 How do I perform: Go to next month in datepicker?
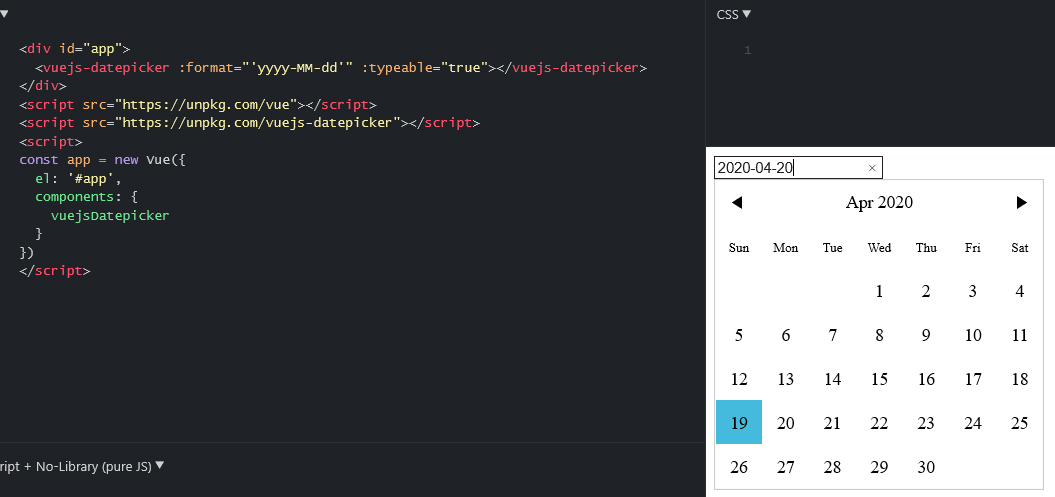coord(1021,202)
